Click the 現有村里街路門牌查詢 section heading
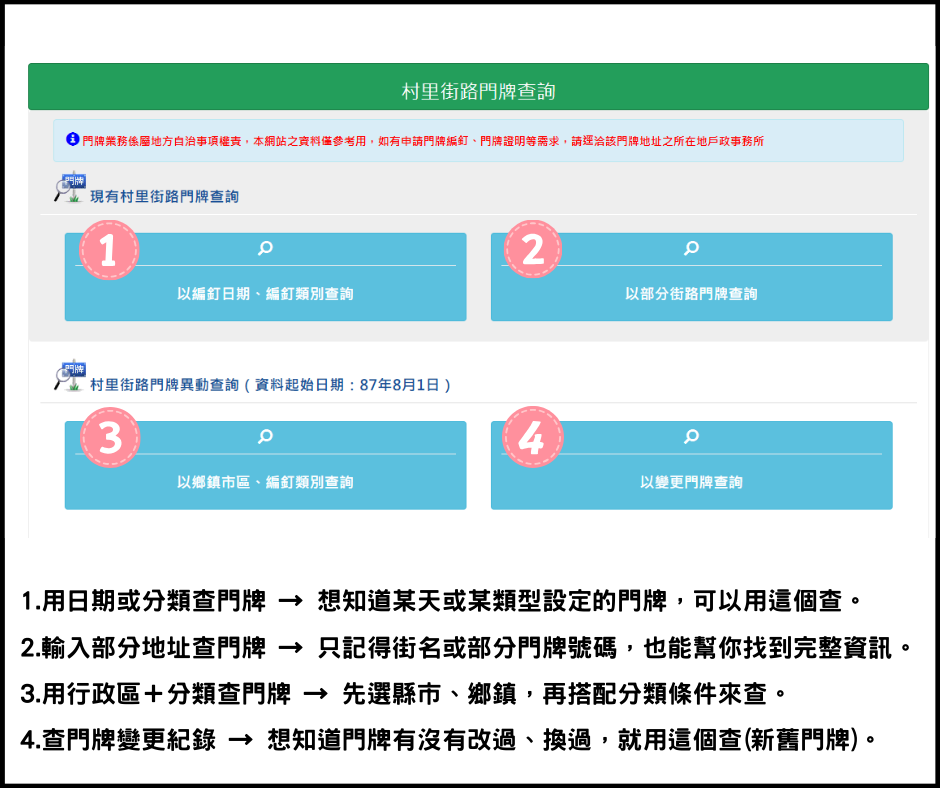Viewport: 940px width, 788px height. click(x=165, y=196)
